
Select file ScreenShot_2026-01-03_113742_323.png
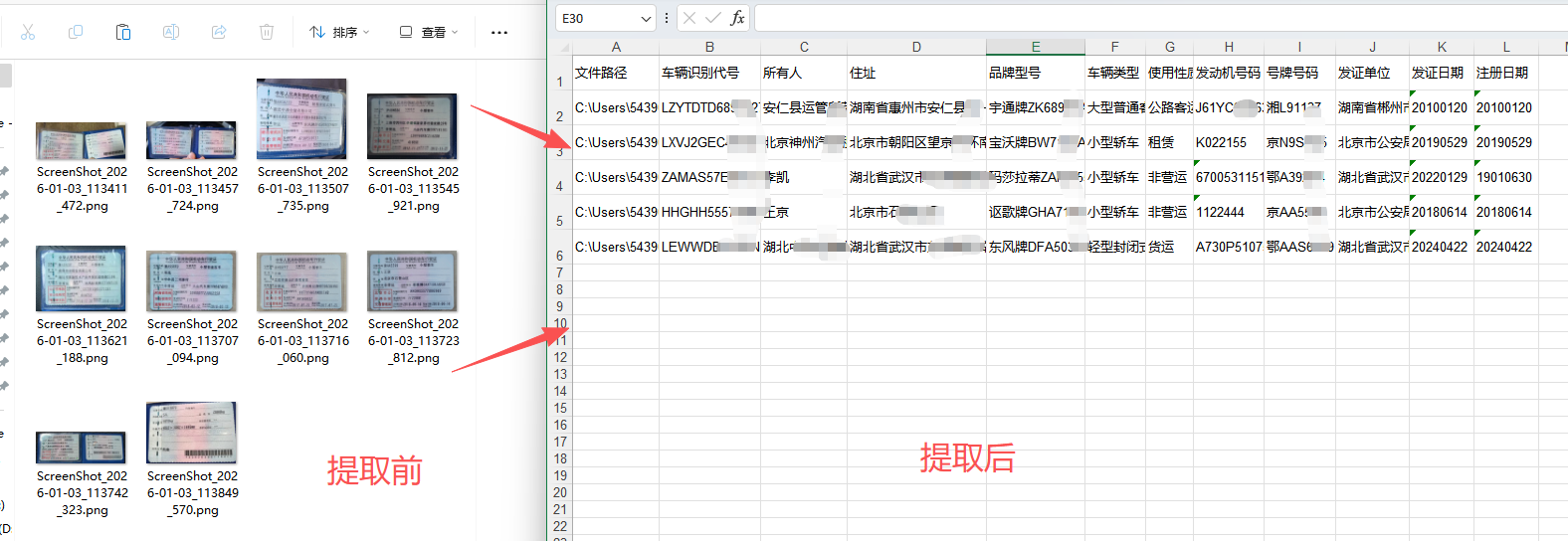[x=82, y=474]
